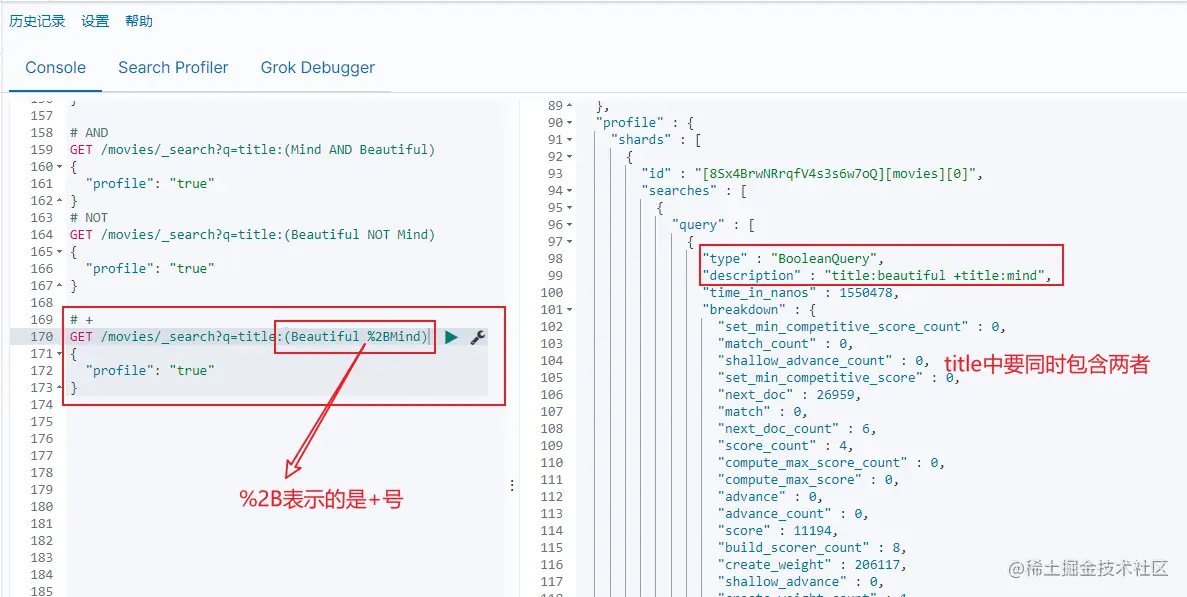
Task: Open 帮助 (Help)
Action: coord(139,21)
